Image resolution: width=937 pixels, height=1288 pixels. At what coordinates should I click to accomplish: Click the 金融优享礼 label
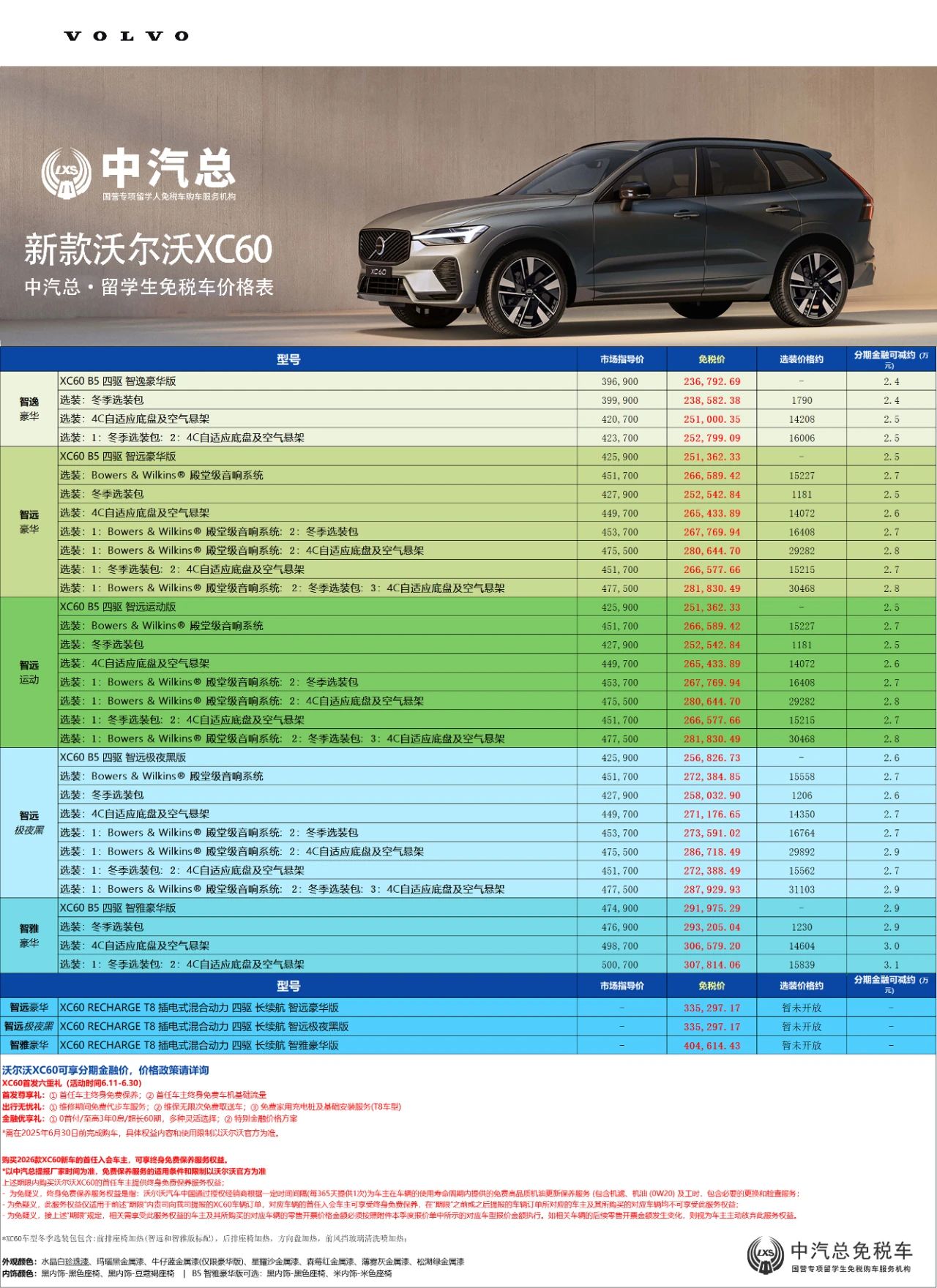coord(23,1118)
